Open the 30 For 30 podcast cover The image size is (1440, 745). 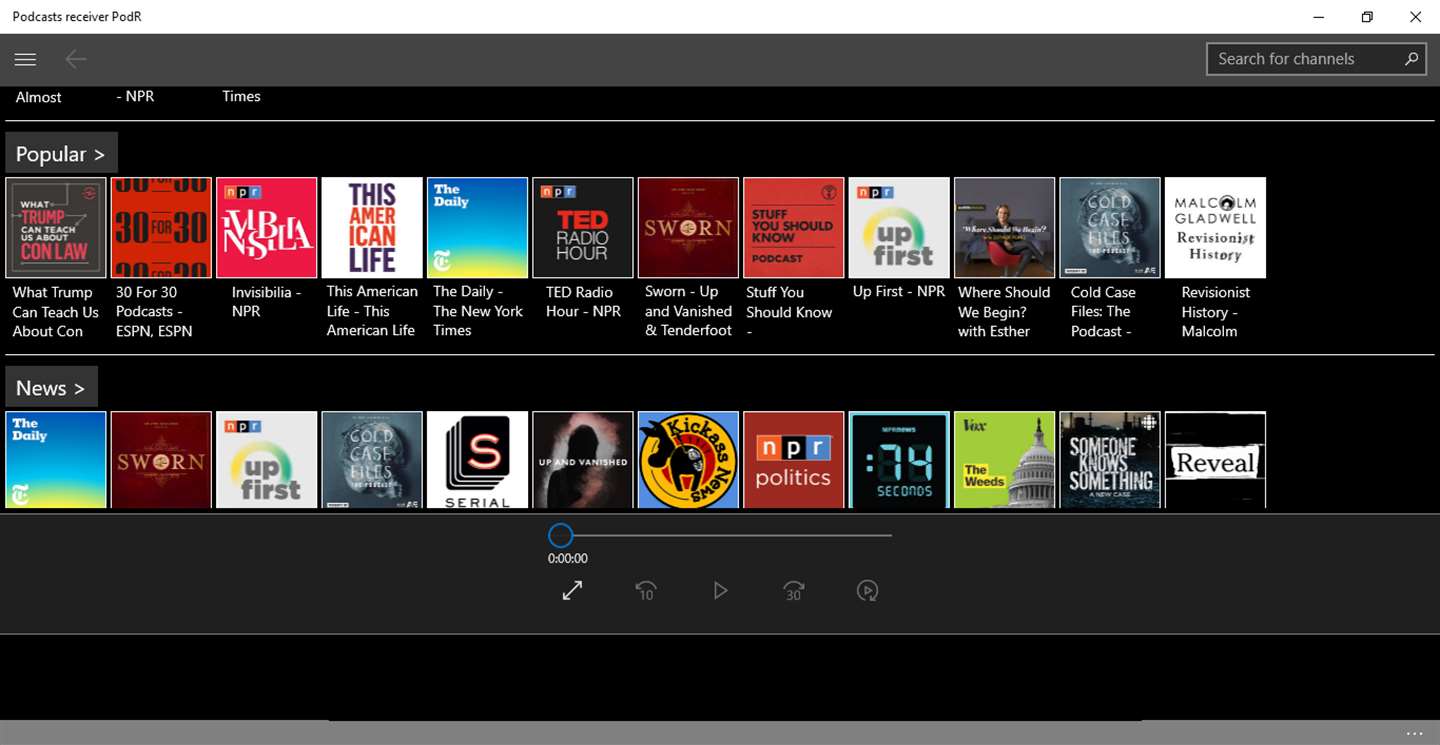[x=161, y=228]
